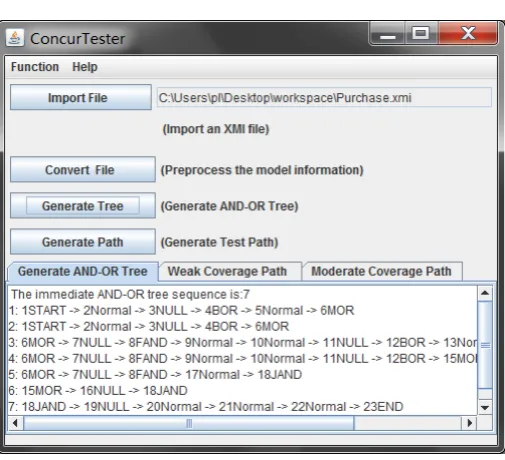
Task: Click the '(Generate Test Path)' label
Action: 219,242
